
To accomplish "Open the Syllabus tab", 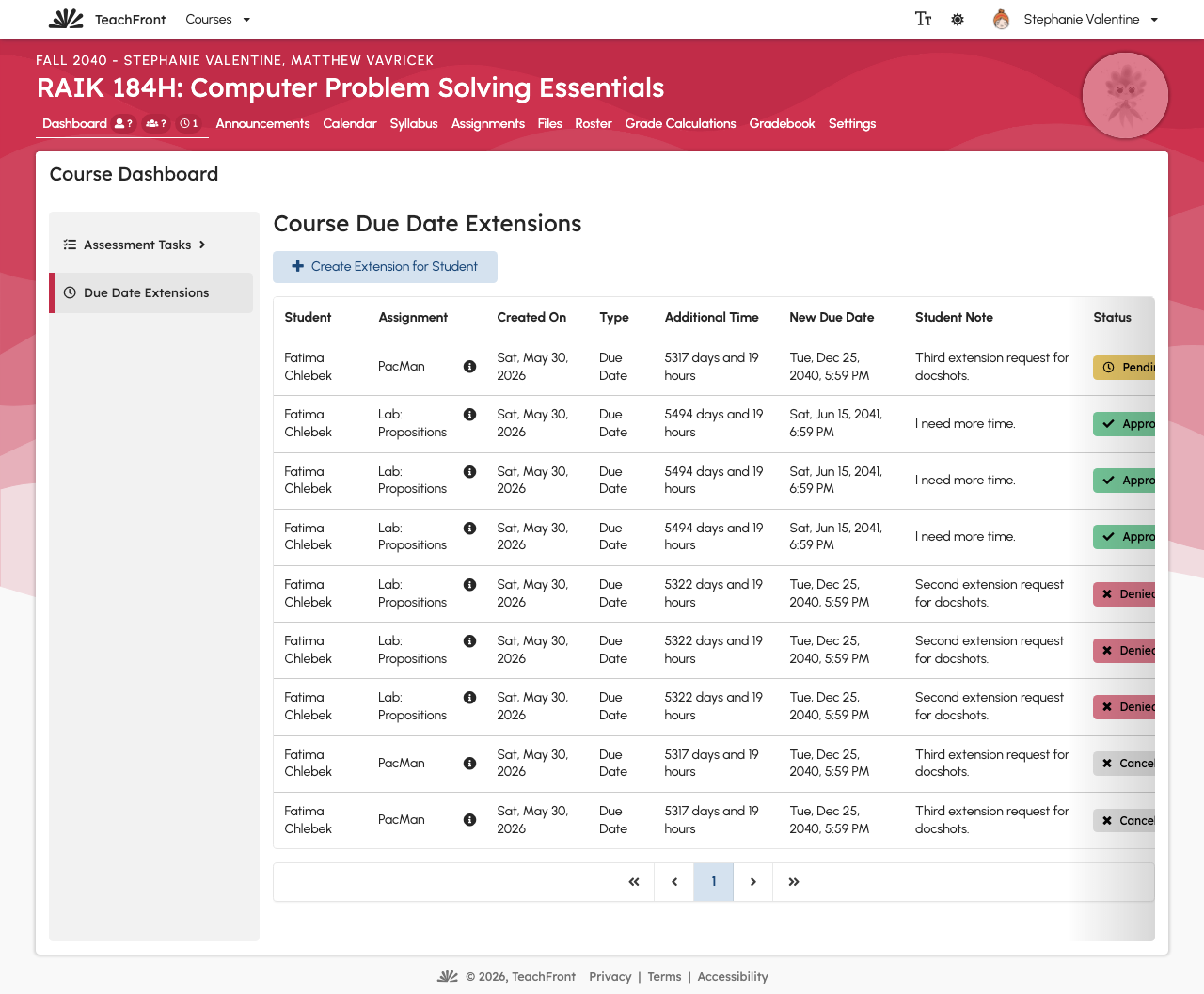I will (x=414, y=123).
